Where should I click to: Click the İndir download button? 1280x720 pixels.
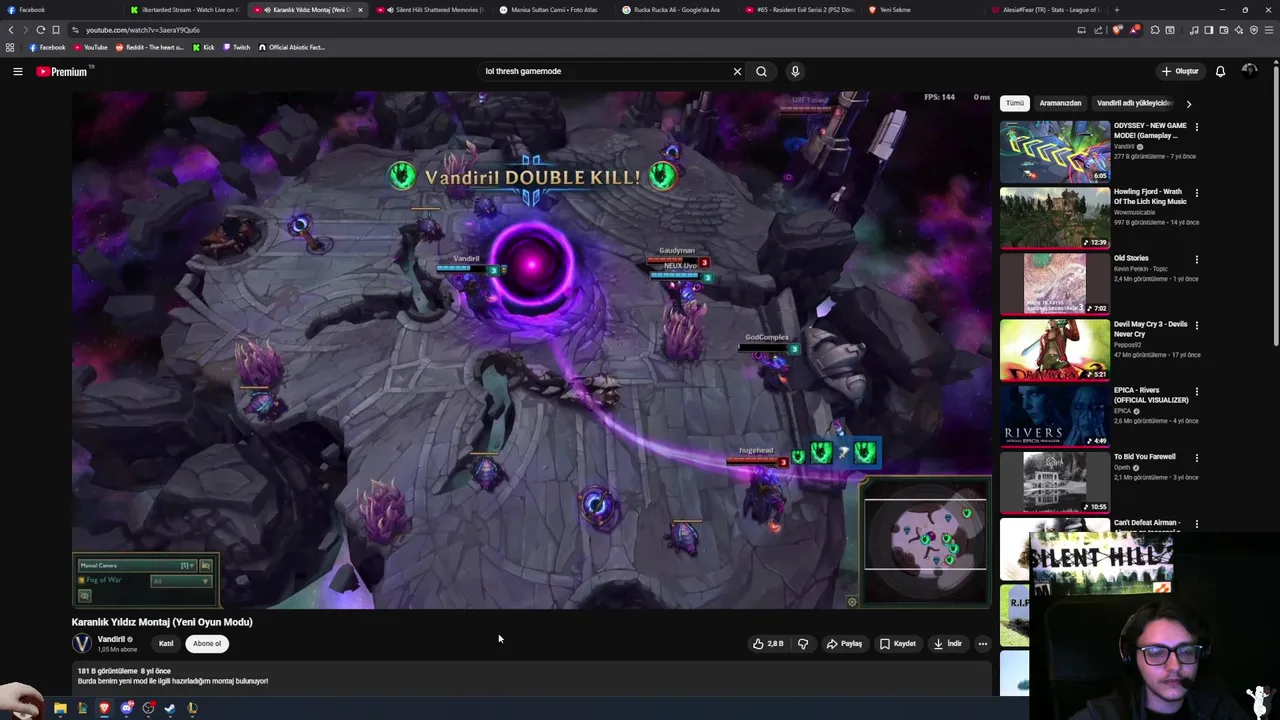948,644
